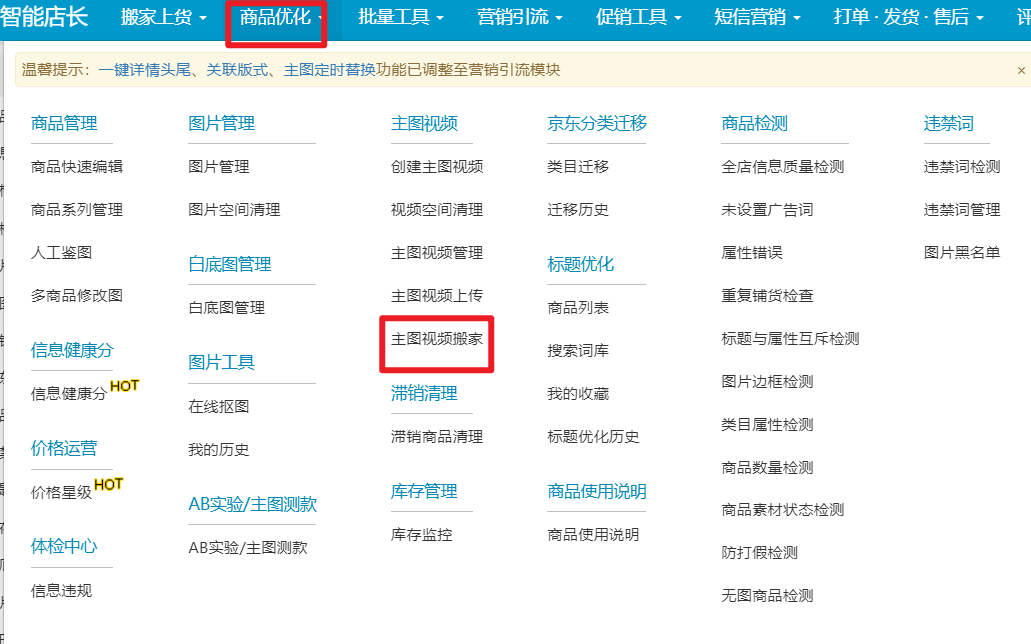Open 打单·发货·售后 menu

pos(908,17)
